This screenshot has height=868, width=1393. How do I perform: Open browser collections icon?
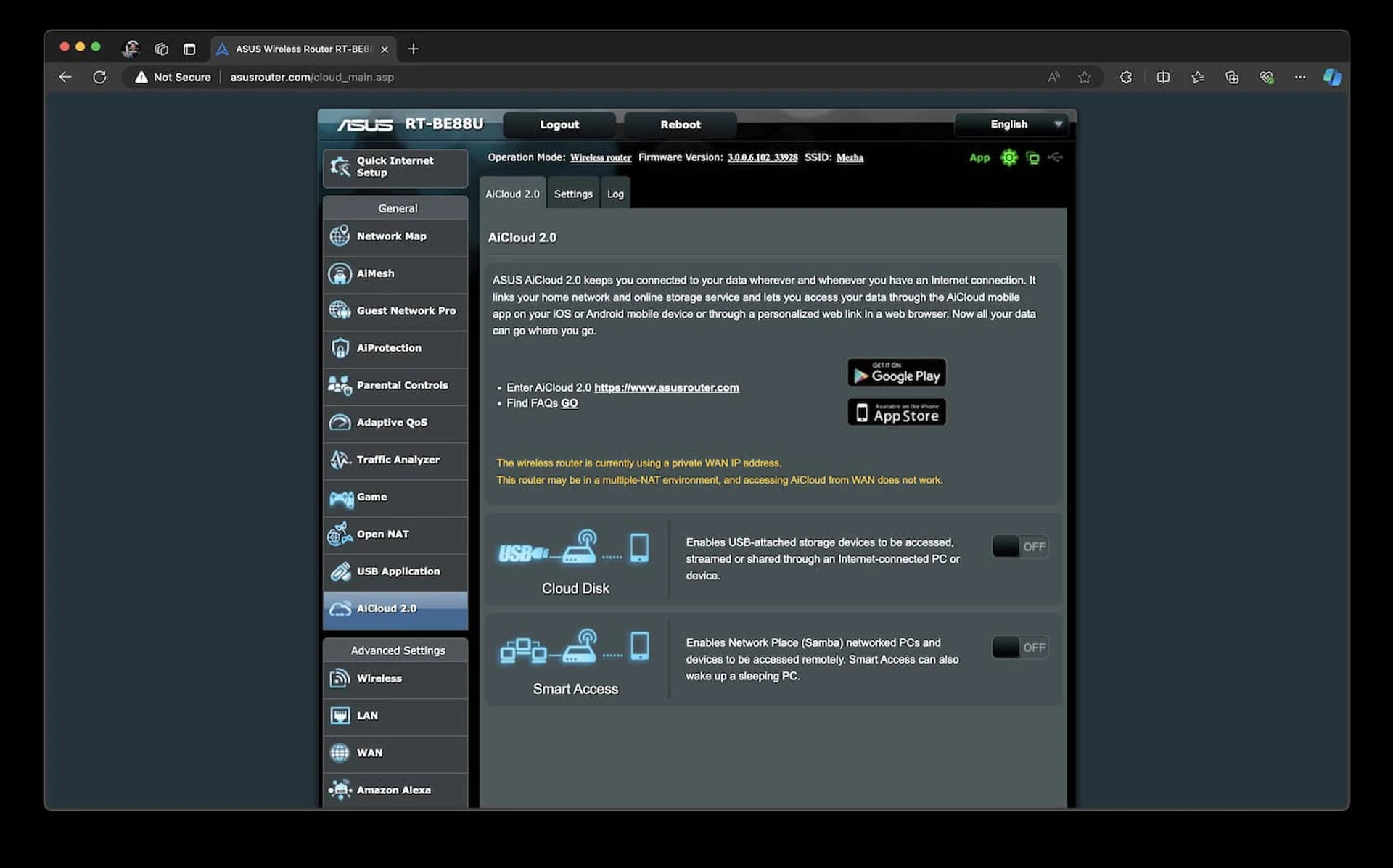pyautogui.click(x=1232, y=77)
